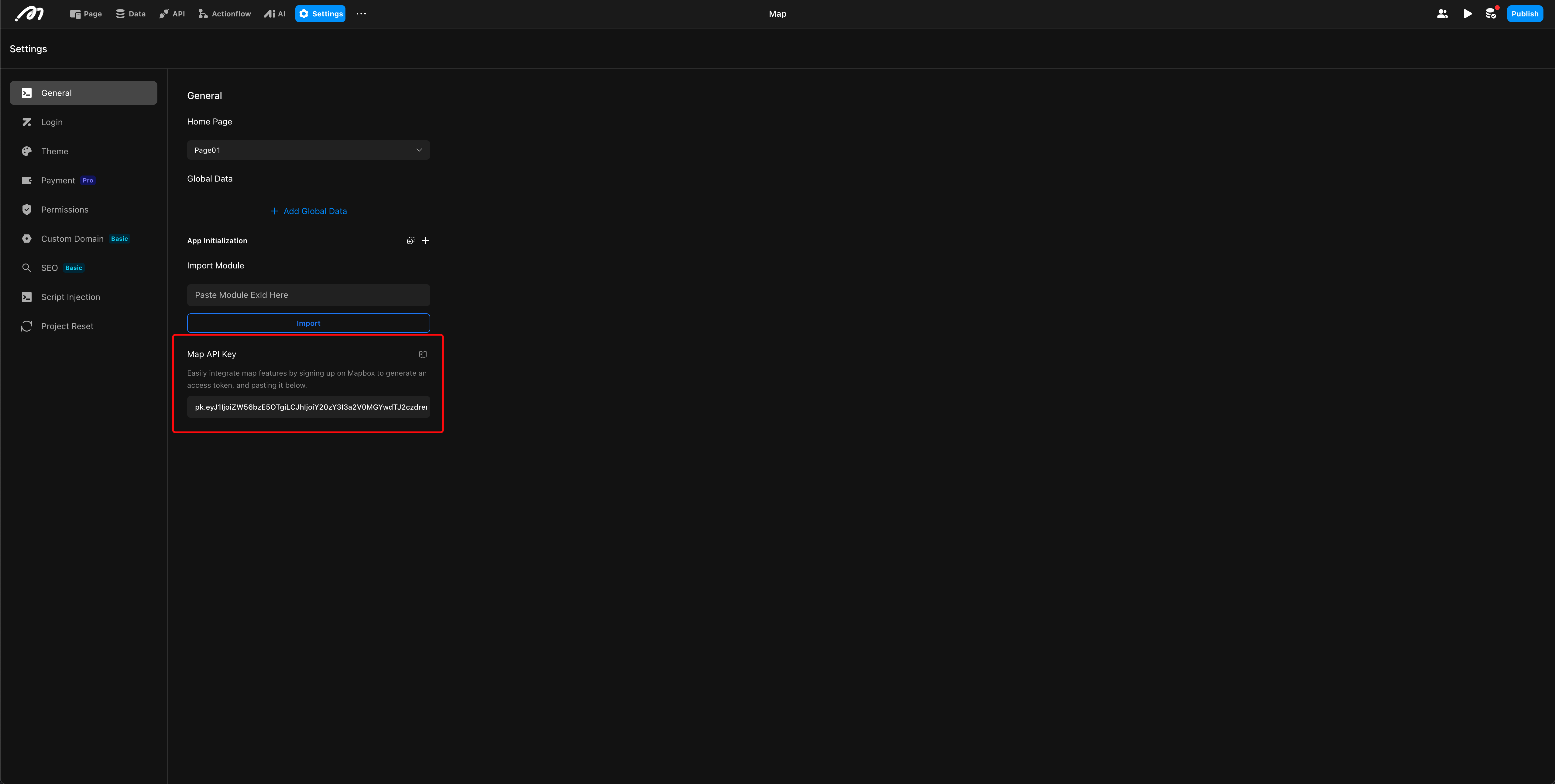This screenshot has width=1555, height=784.
Task: Click the Basic badge beside SEO
Action: 74,268
